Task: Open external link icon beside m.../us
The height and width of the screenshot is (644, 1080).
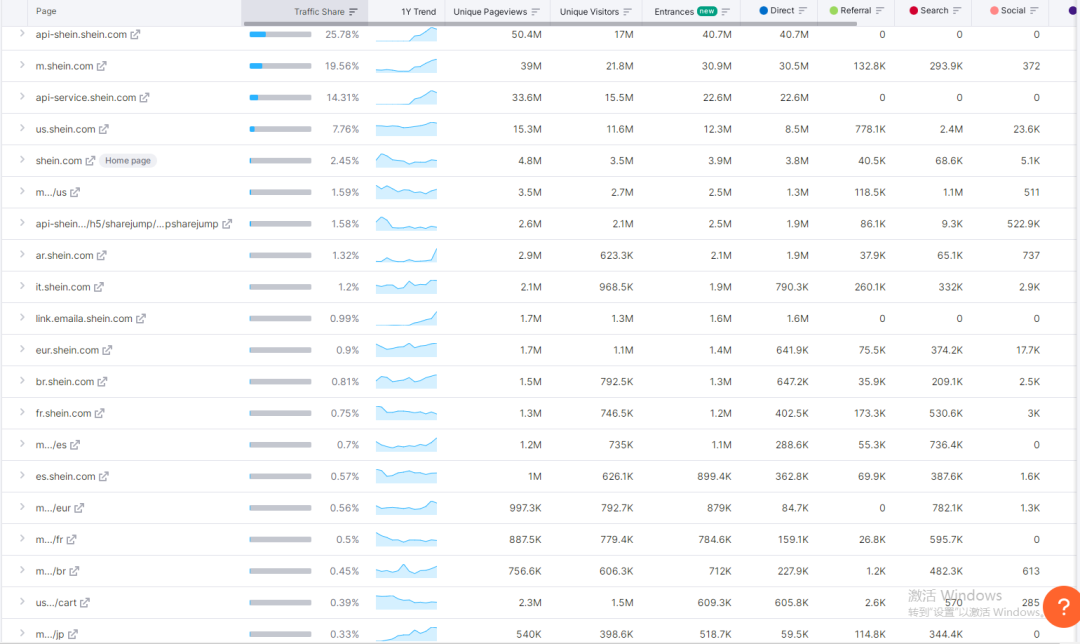Action: [75, 192]
